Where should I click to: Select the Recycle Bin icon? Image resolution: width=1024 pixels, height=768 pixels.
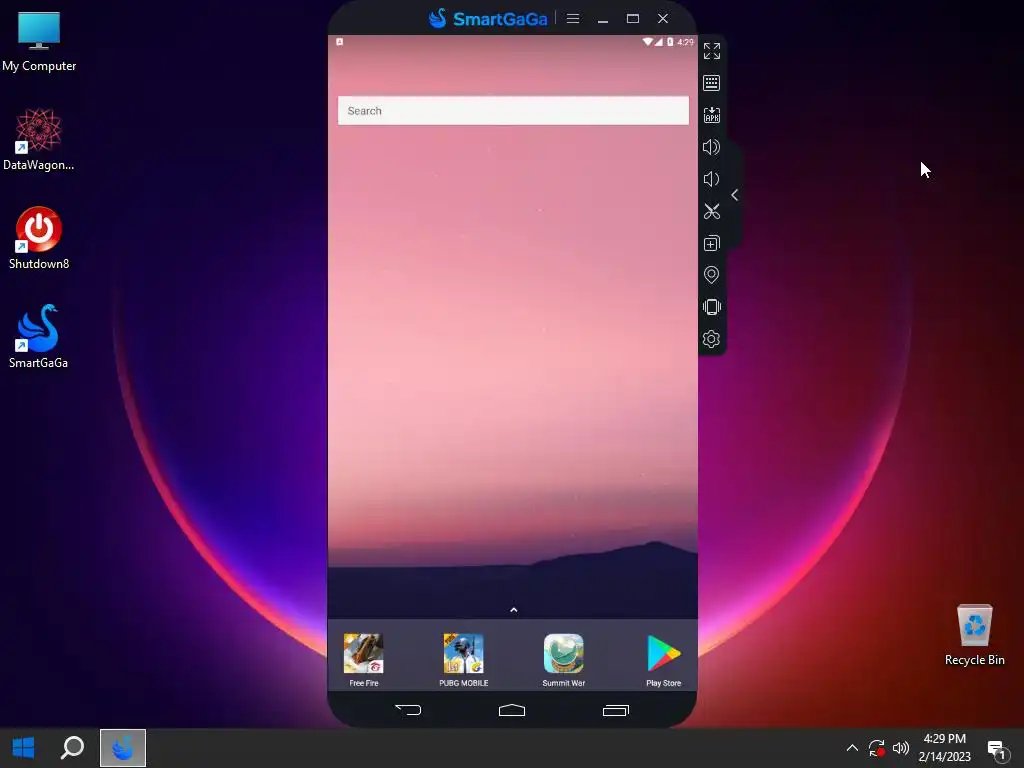[974, 635]
